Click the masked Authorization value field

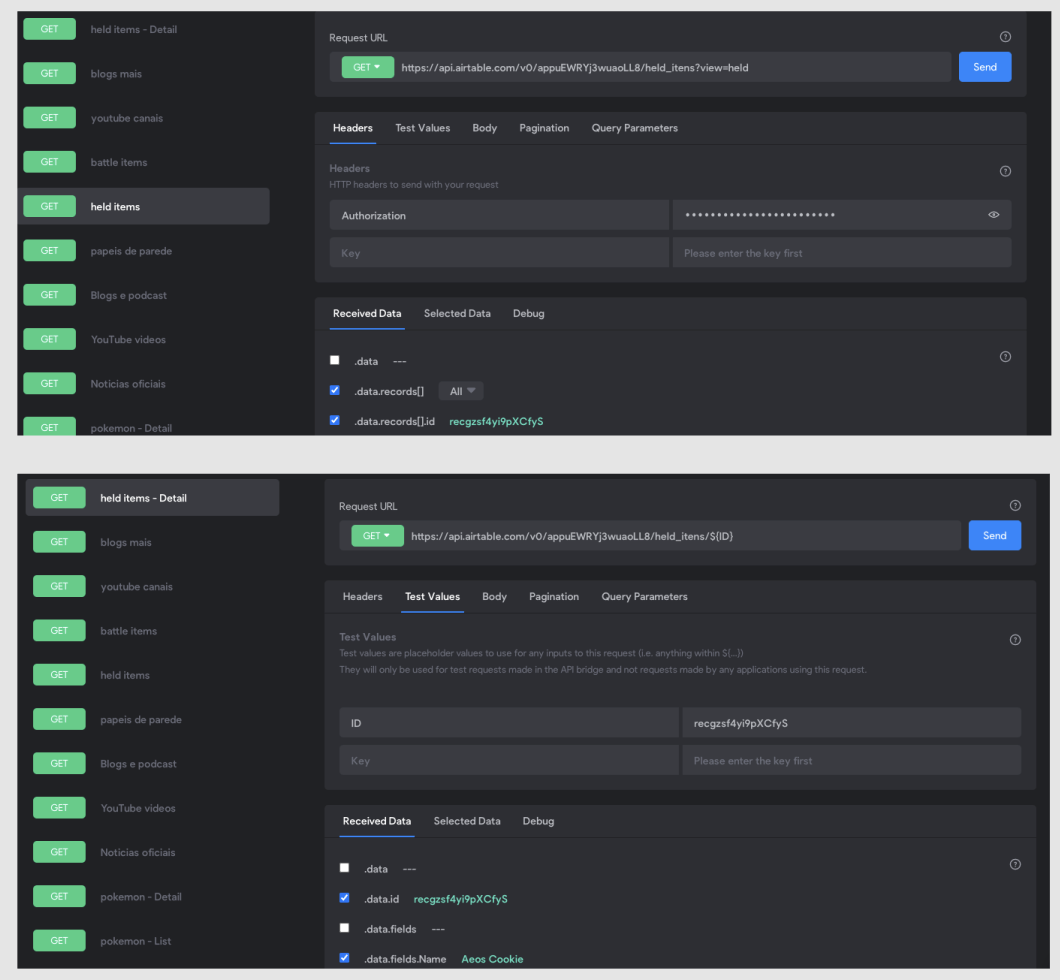tap(842, 215)
